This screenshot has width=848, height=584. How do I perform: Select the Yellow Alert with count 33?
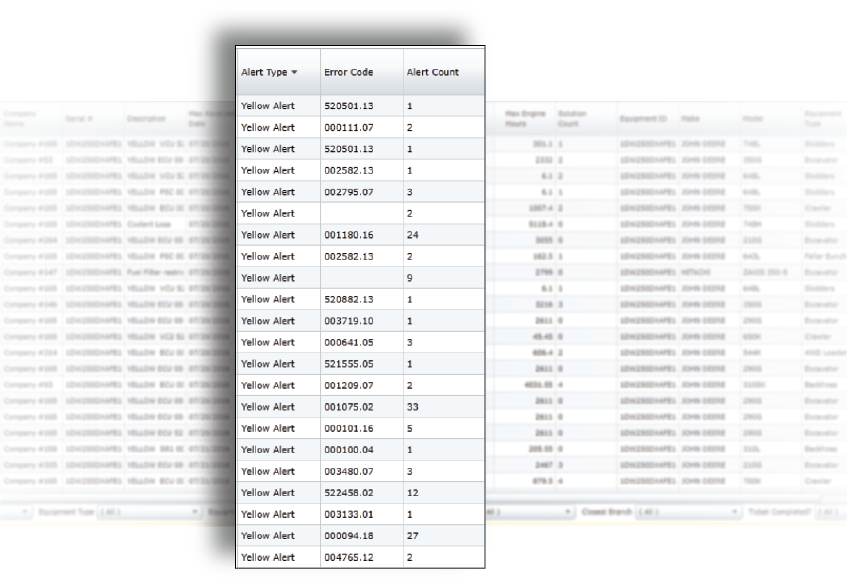(266, 406)
